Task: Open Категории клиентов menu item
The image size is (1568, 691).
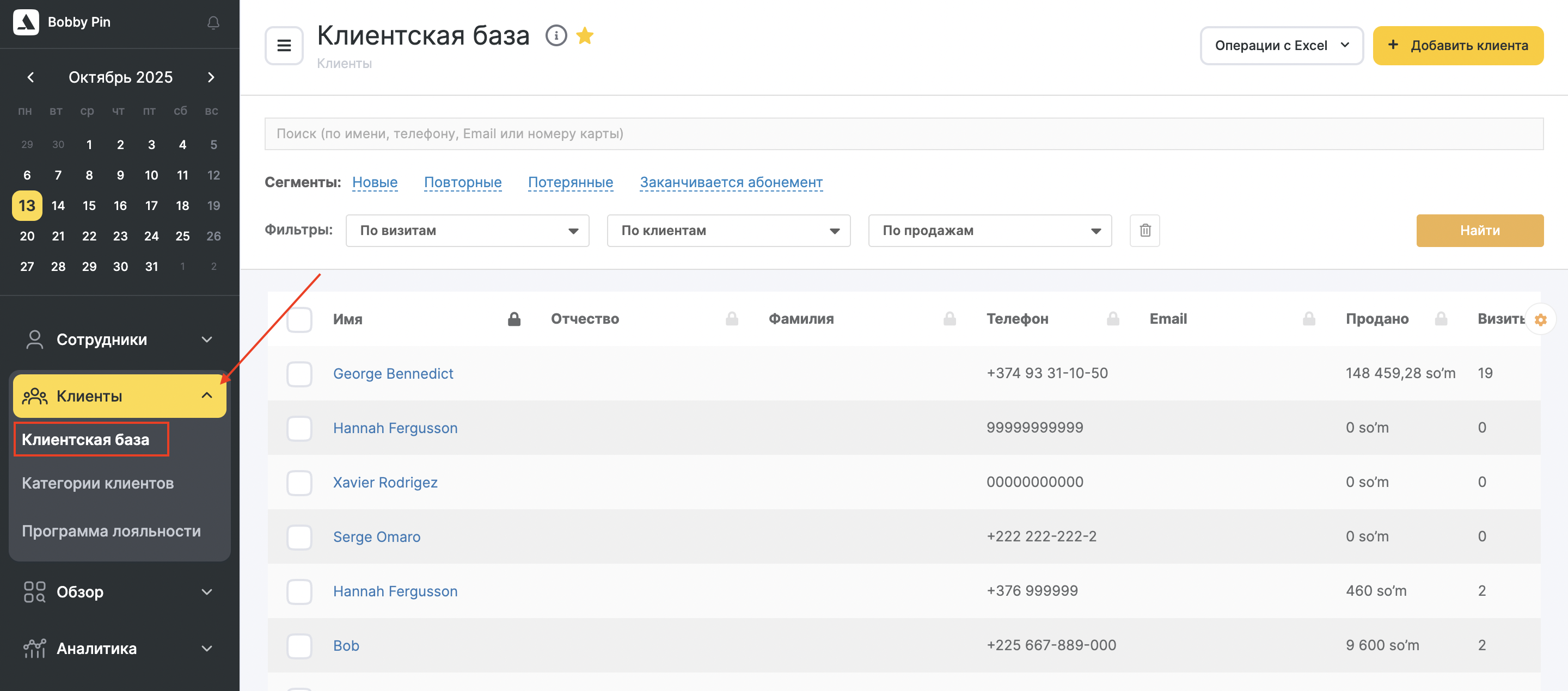Action: click(97, 483)
